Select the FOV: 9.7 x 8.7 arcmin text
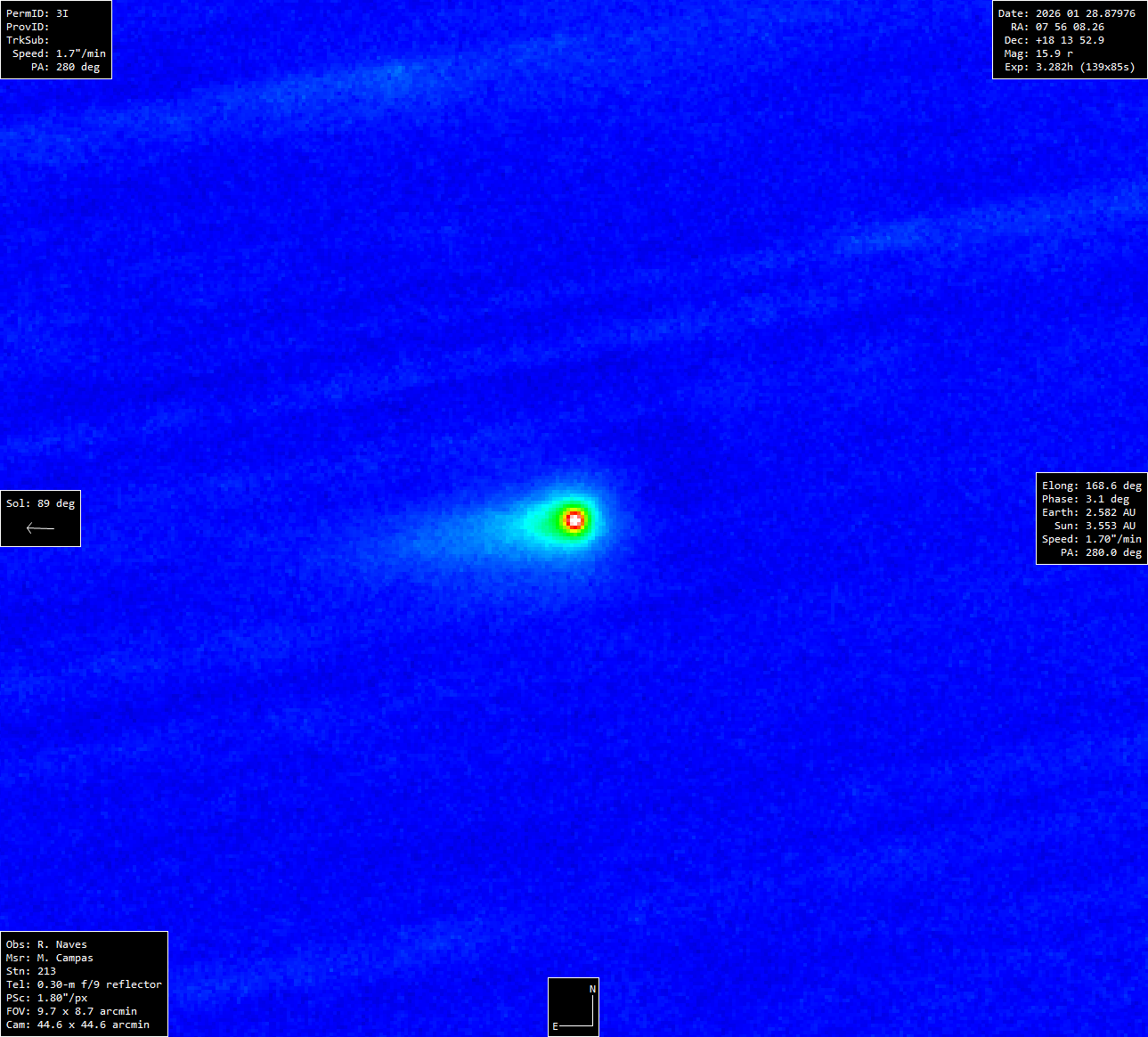Viewport: 1148px width, 1037px height. [x=71, y=1011]
